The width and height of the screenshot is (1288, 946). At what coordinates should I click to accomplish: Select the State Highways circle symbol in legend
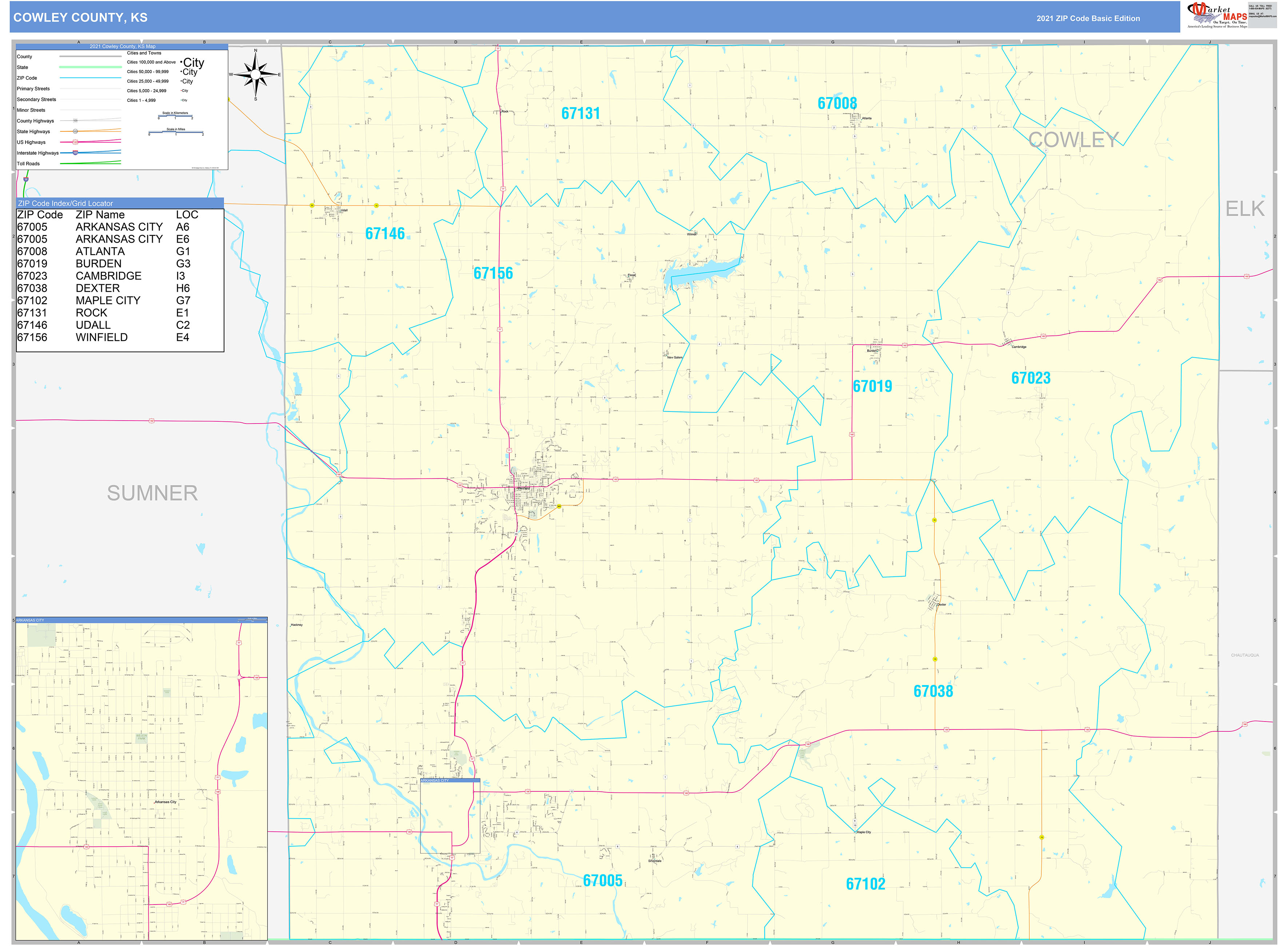click(x=76, y=132)
